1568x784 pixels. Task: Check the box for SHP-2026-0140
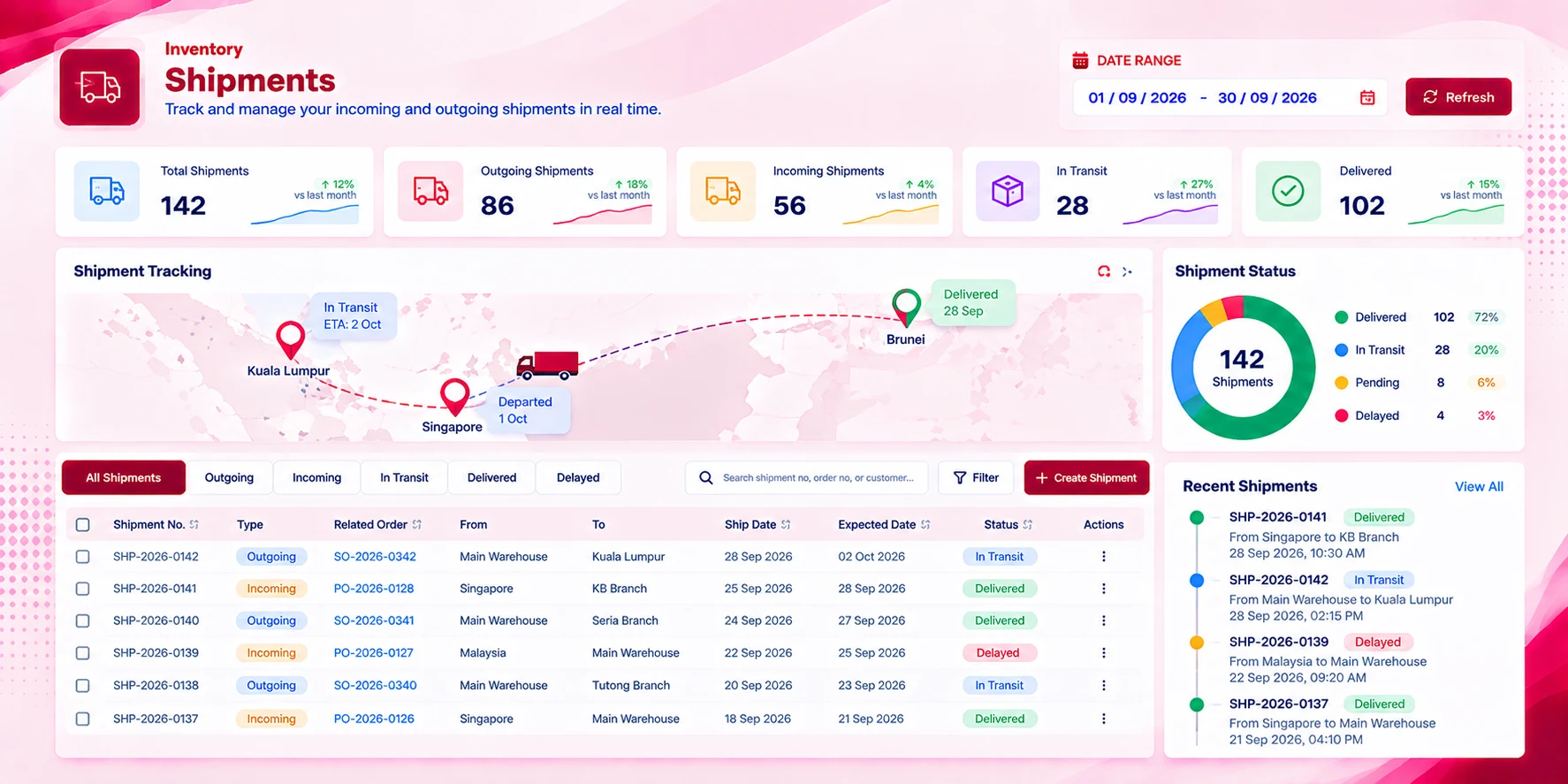[x=83, y=621]
